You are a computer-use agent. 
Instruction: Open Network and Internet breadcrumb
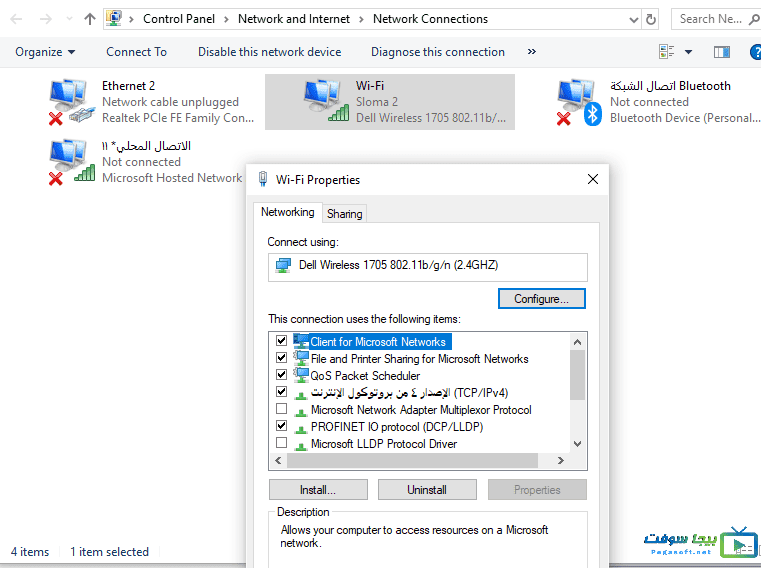pos(294,19)
